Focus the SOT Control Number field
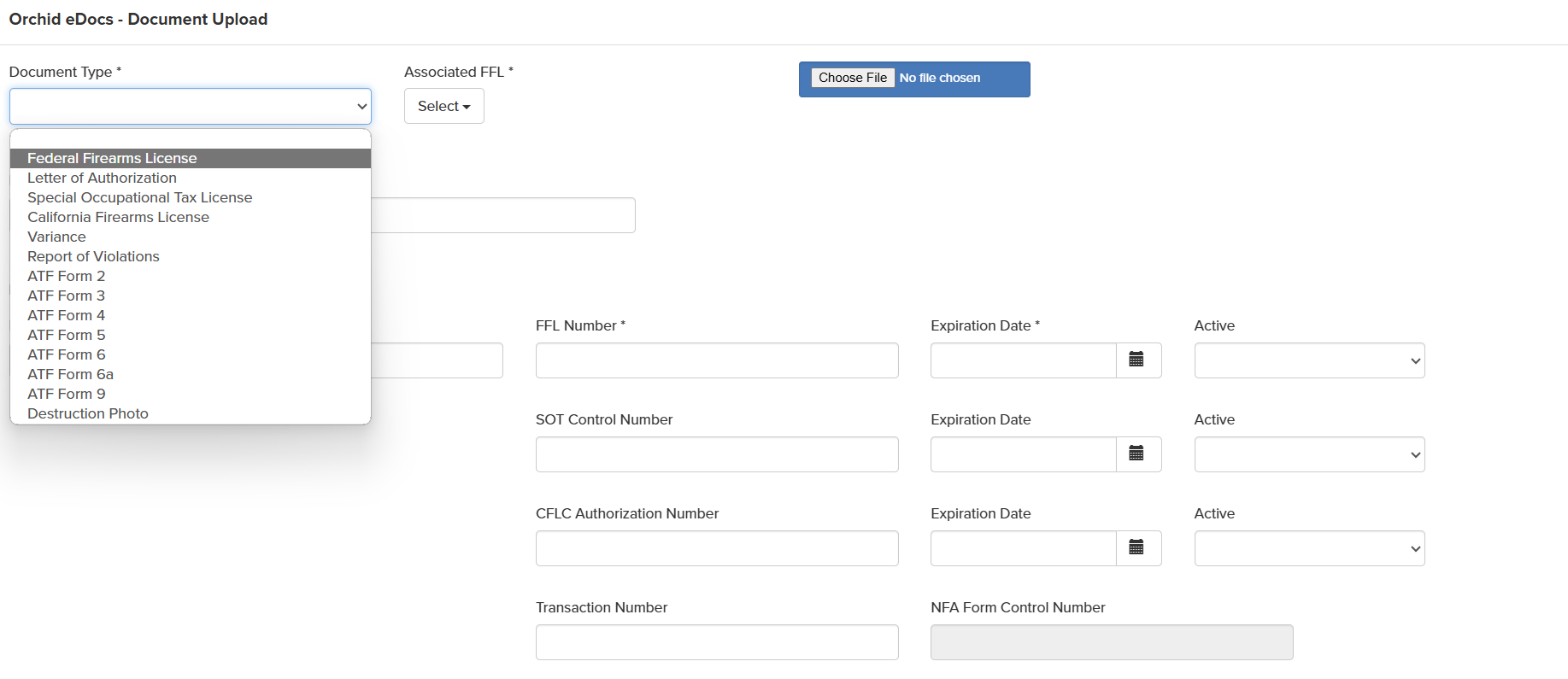 click(x=716, y=454)
